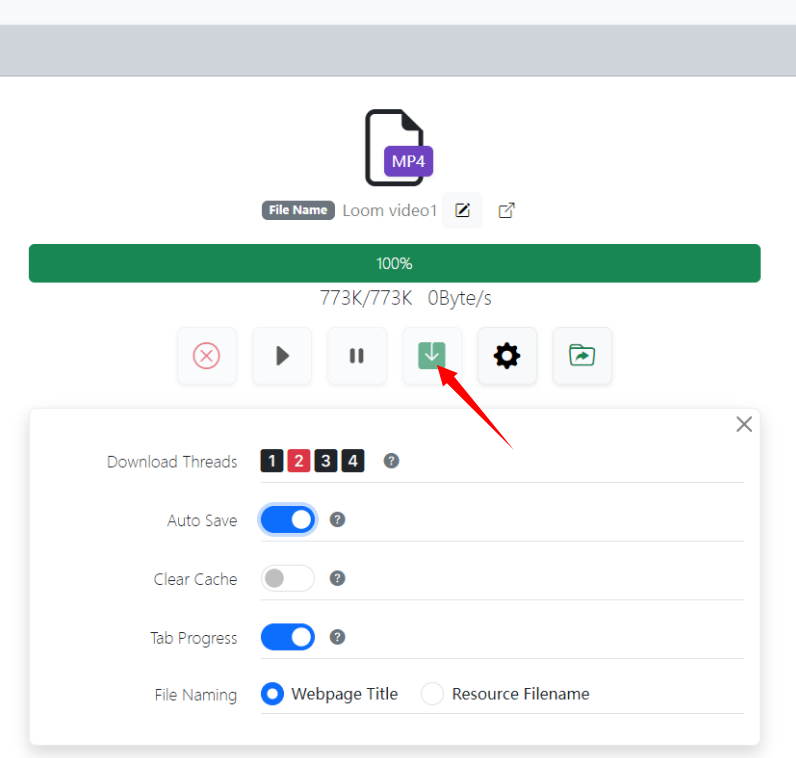Toggle the Auto Save switch

pyautogui.click(x=288, y=520)
